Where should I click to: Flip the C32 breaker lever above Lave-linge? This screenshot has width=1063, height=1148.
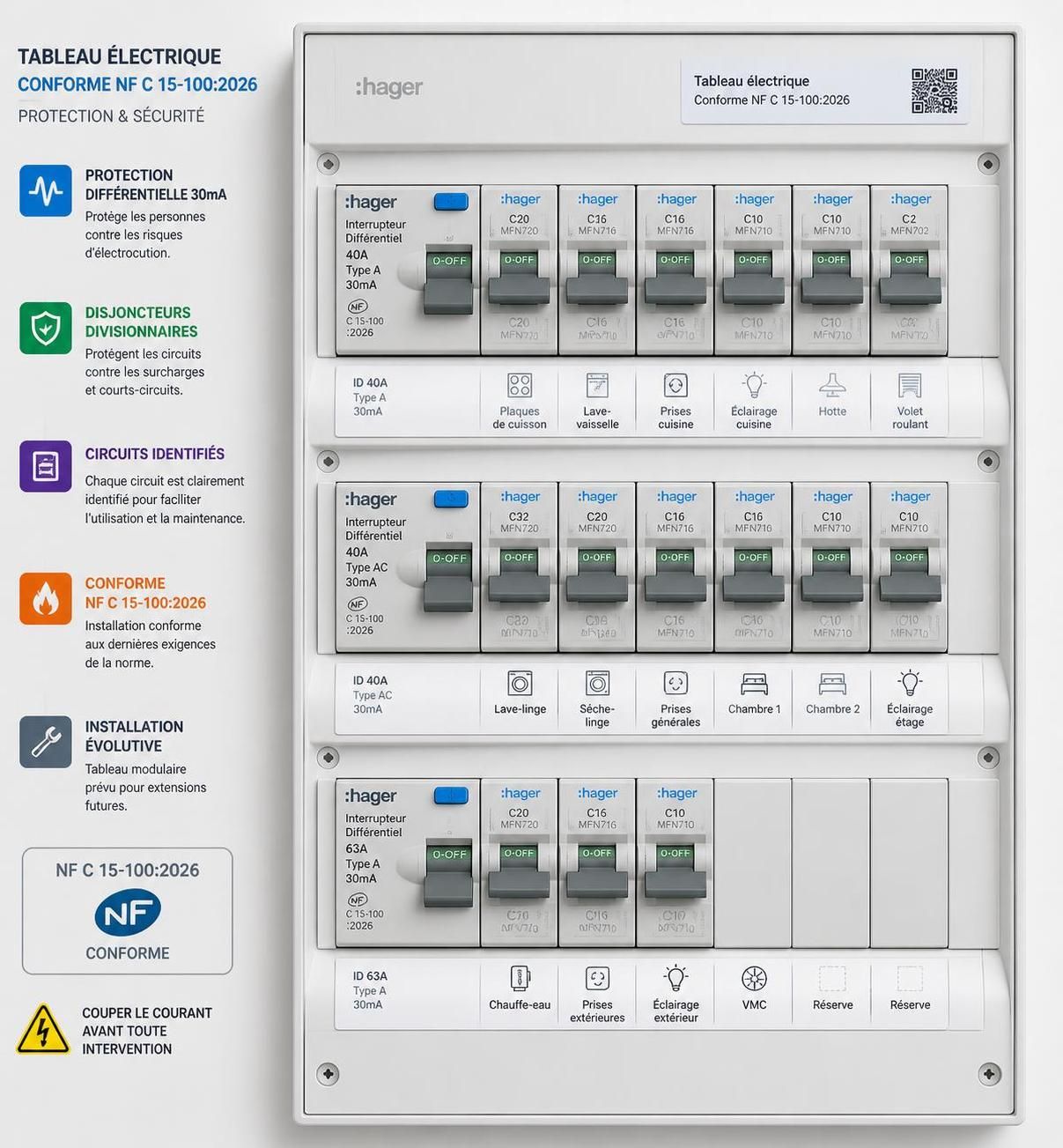click(x=519, y=577)
